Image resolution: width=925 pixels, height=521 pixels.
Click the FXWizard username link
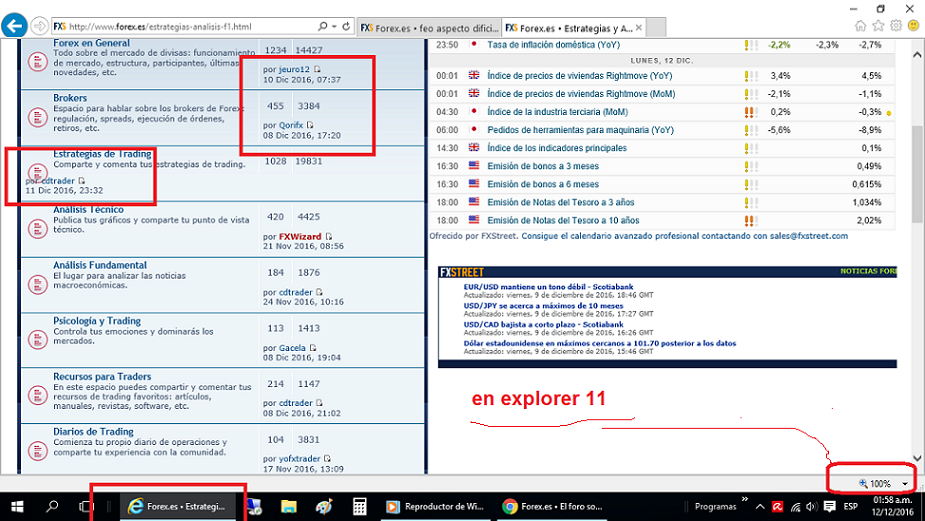(299, 235)
